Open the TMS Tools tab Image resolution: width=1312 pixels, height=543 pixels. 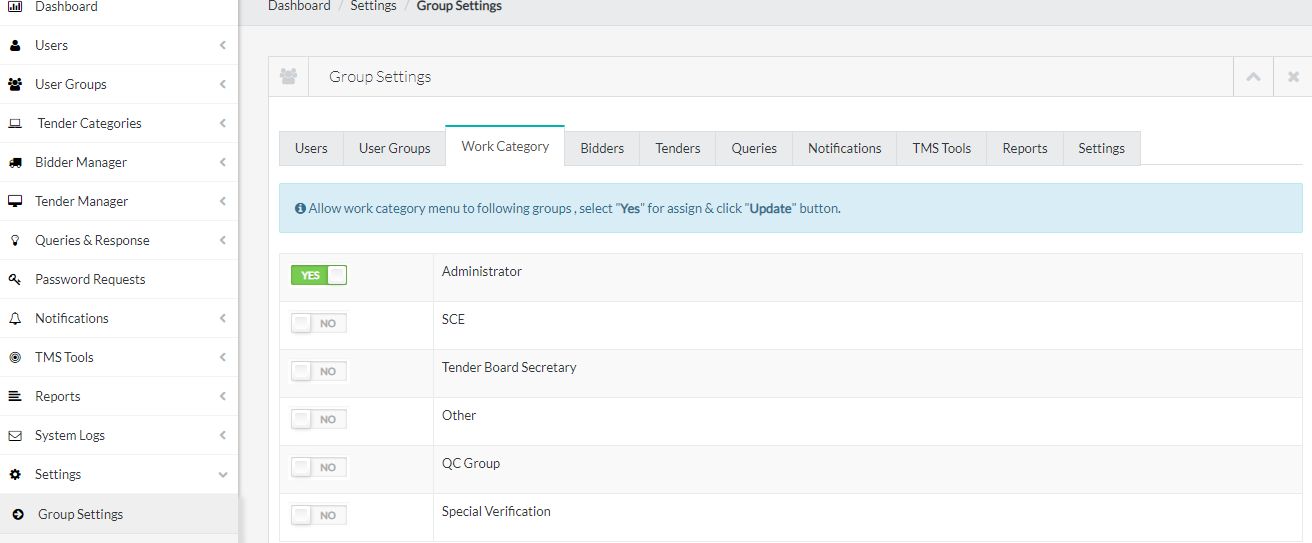[x=941, y=148]
